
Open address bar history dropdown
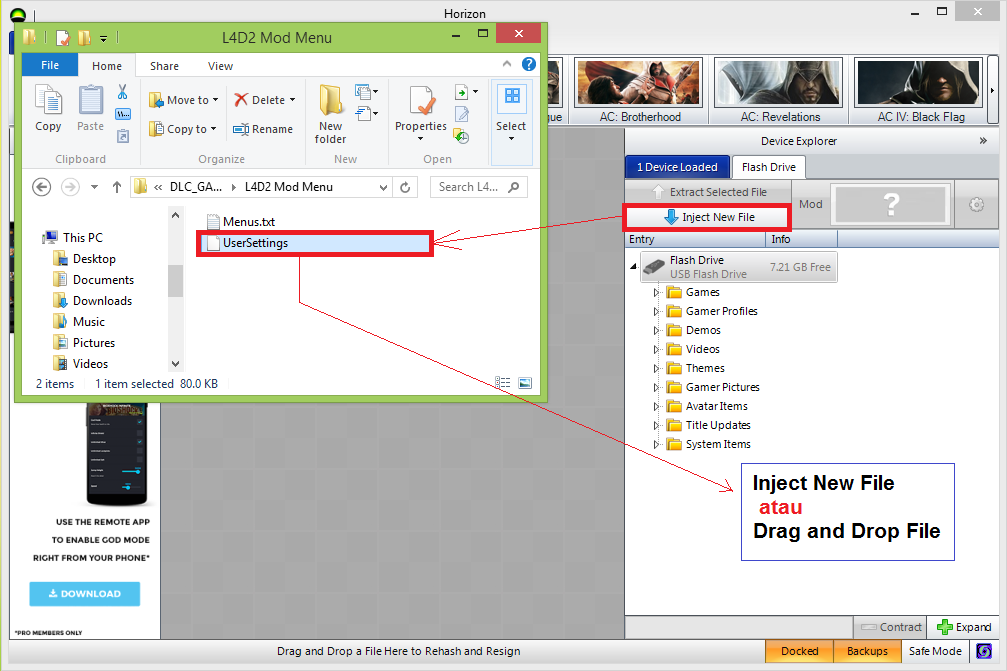pyautogui.click(x=383, y=187)
